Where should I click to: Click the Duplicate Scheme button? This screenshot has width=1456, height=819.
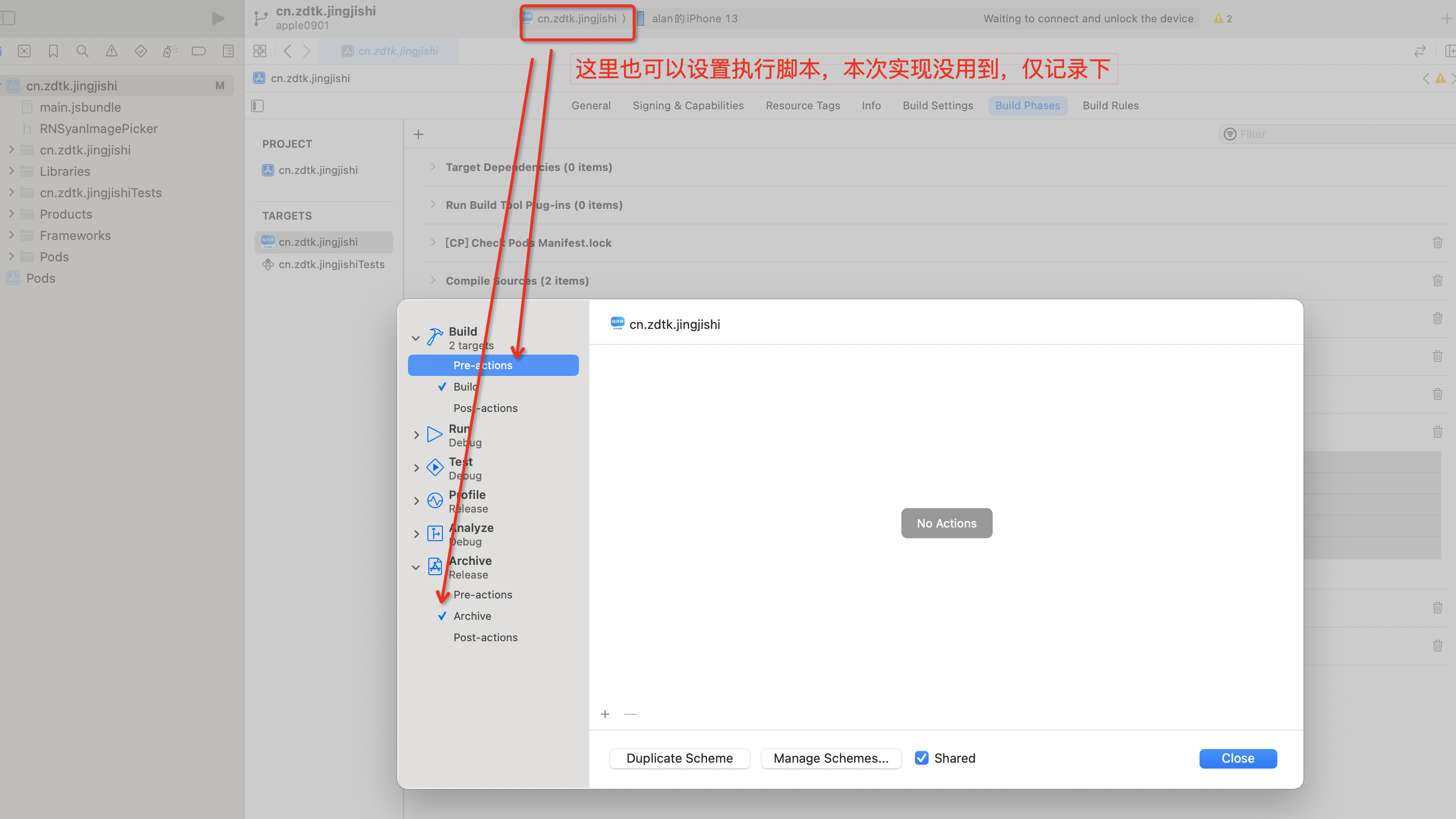679,758
